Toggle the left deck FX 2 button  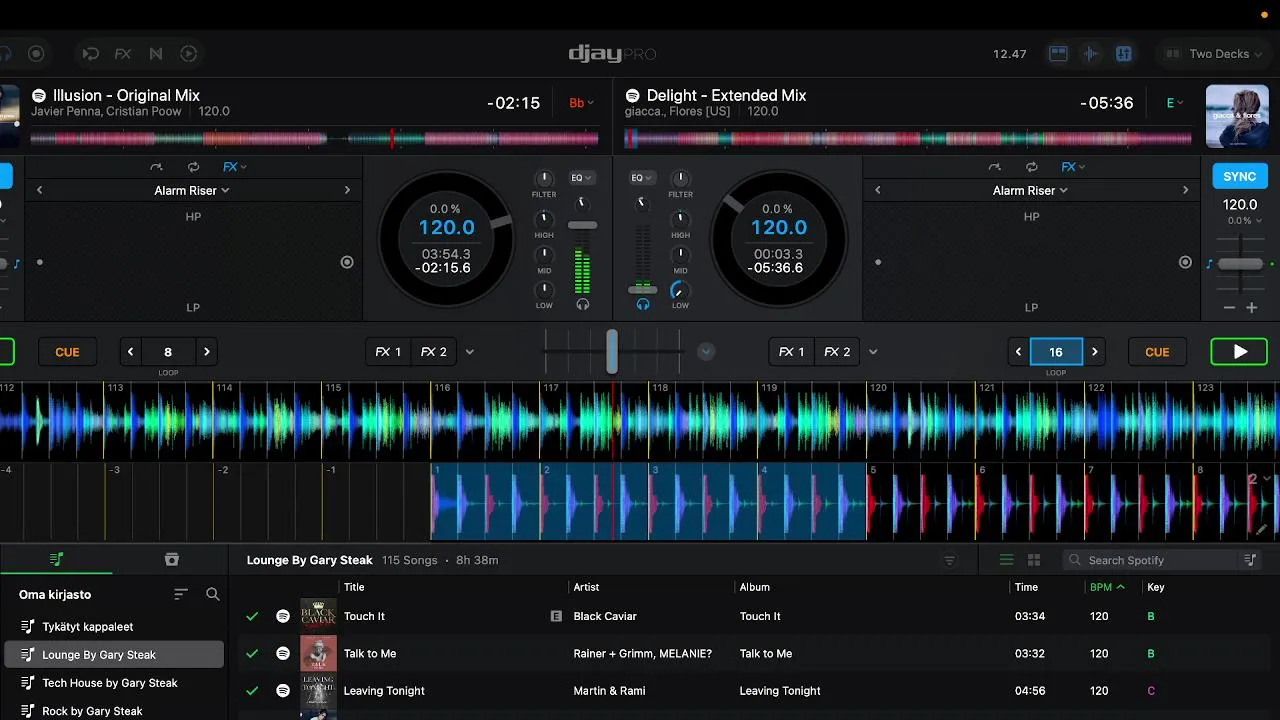433,352
